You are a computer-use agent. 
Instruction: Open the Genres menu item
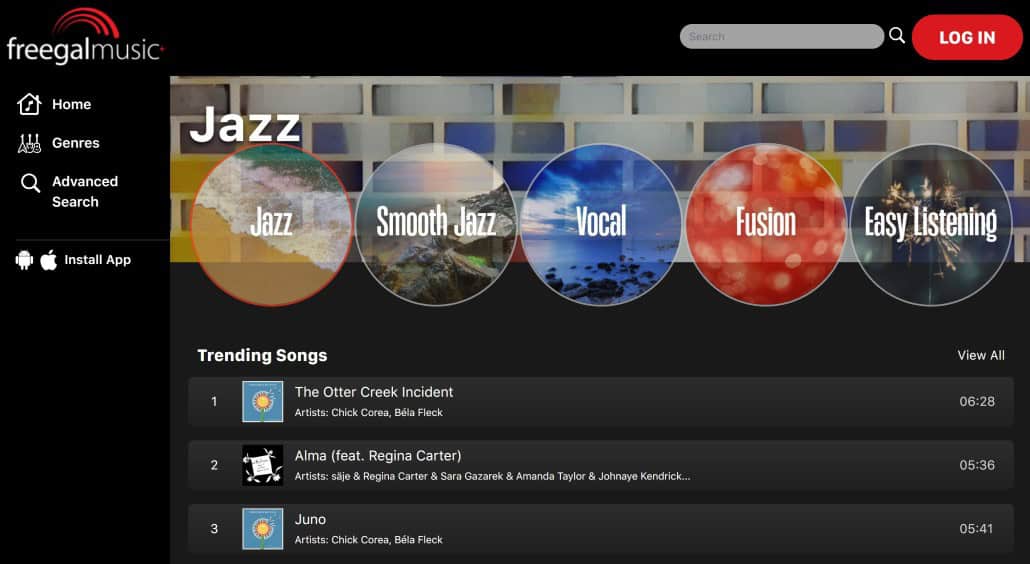click(x=75, y=143)
